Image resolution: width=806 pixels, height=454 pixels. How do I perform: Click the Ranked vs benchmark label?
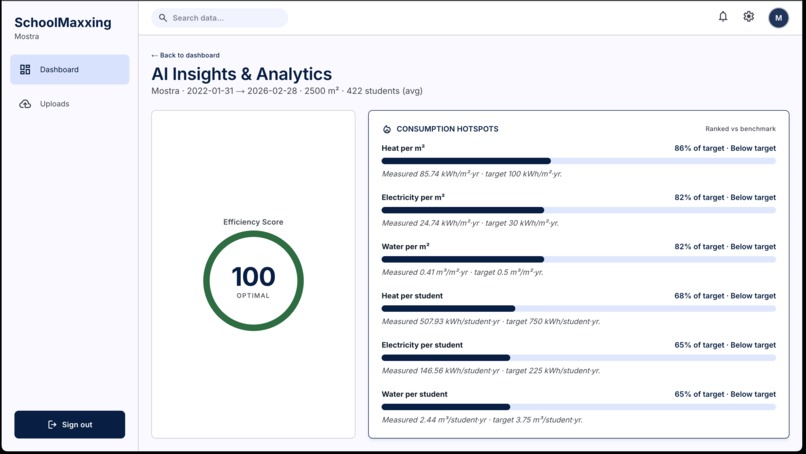pyautogui.click(x=740, y=129)
